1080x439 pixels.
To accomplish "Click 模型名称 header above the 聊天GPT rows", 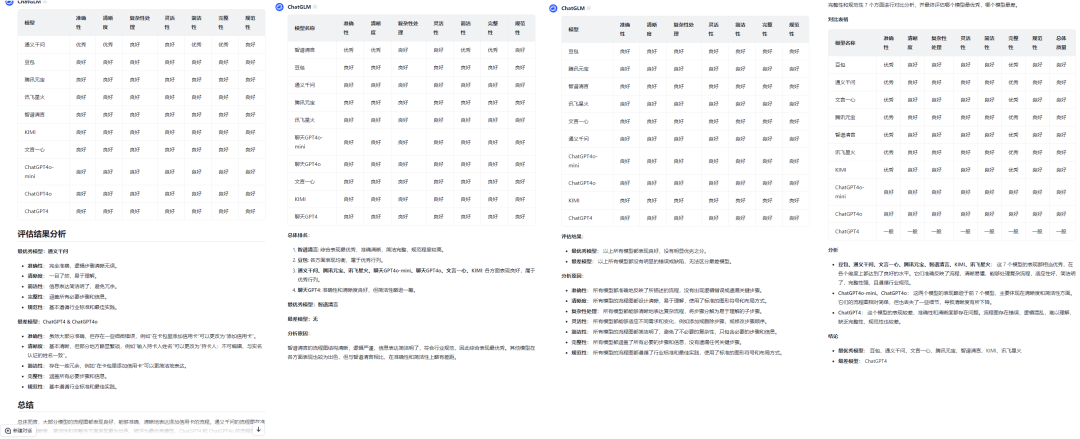I will pyautogui.click(x=305, y=28).
